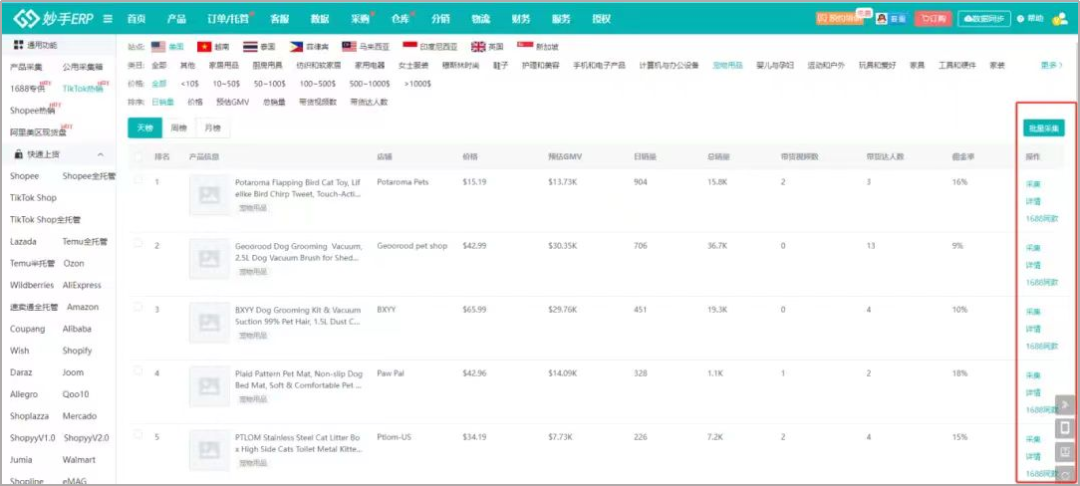
Task: Click 1688同款 link for Geoorood row
Action: pos(1041,282)
